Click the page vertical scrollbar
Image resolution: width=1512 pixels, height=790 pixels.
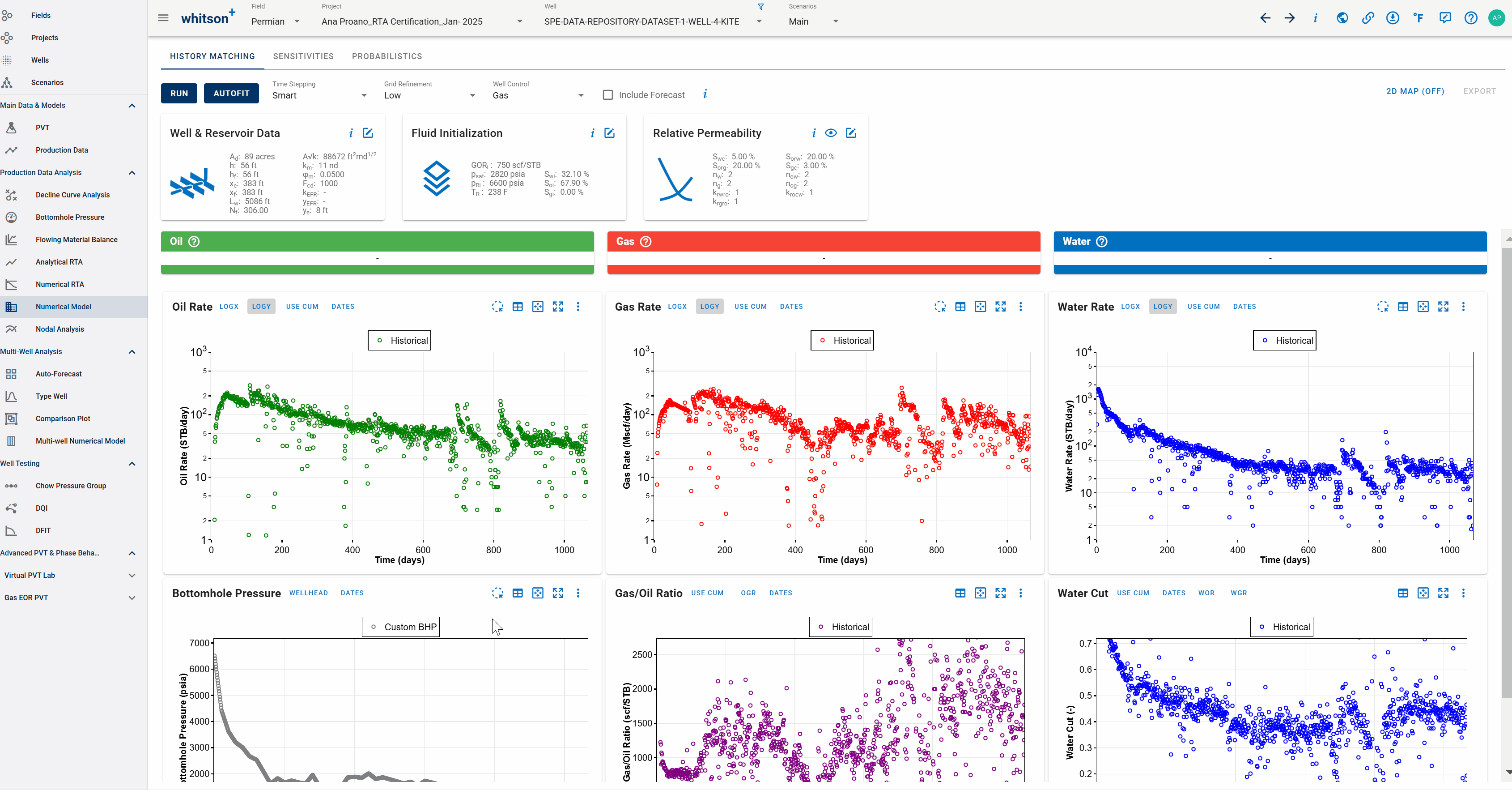tap(1506, 473)
